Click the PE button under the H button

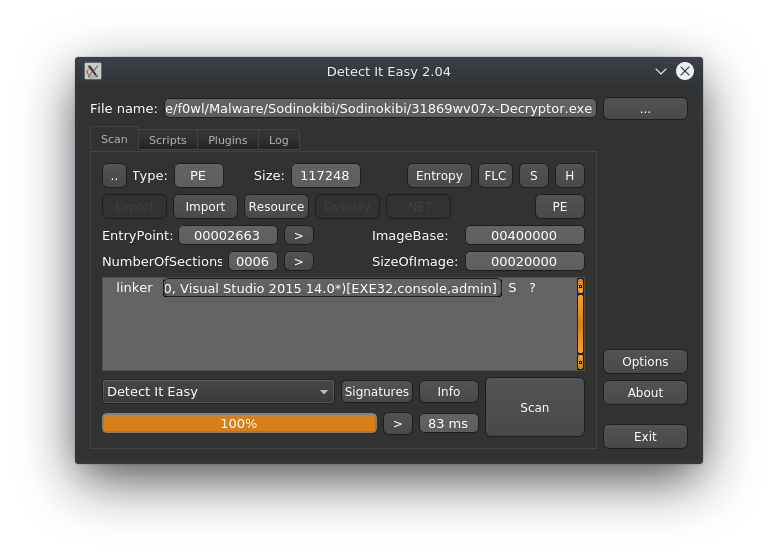560,206
